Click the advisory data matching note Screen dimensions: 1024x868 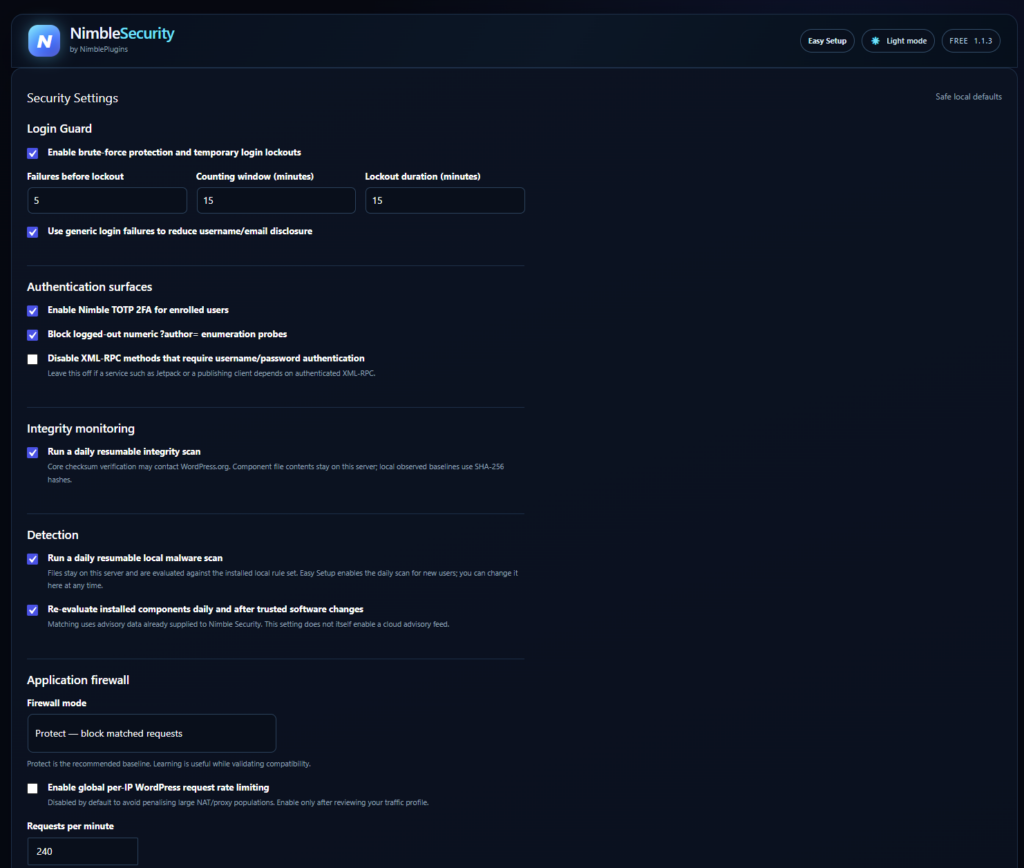tap(248, 624)
